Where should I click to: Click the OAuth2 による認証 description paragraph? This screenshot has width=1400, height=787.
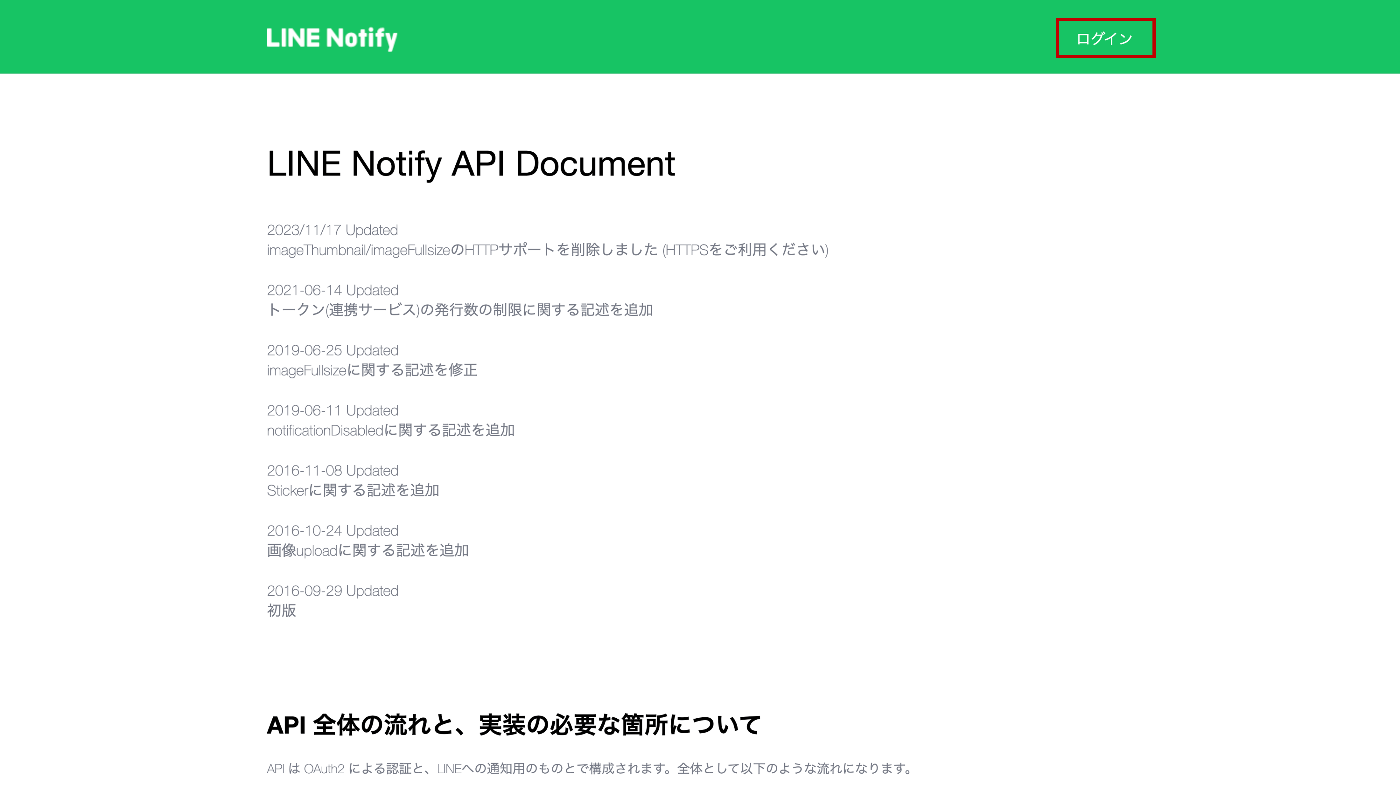click(x=590, y=769)
